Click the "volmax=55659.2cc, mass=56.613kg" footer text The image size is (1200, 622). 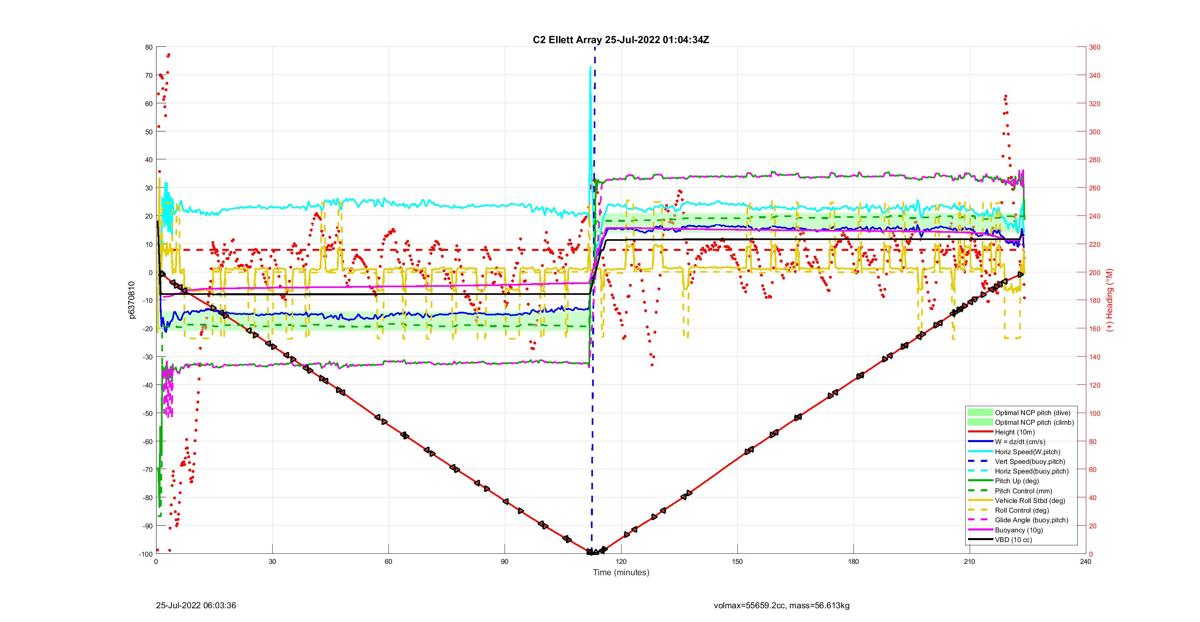pos(781,605)
